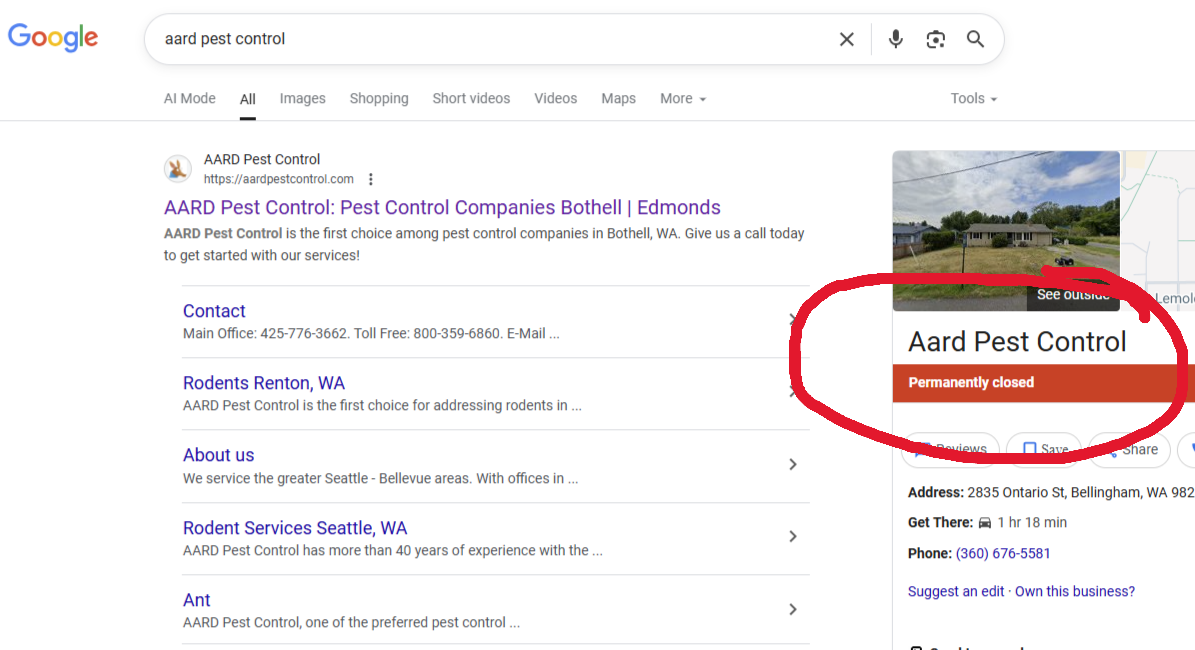
Task: Clear the search box with X icon
Action: coord(846,39)
